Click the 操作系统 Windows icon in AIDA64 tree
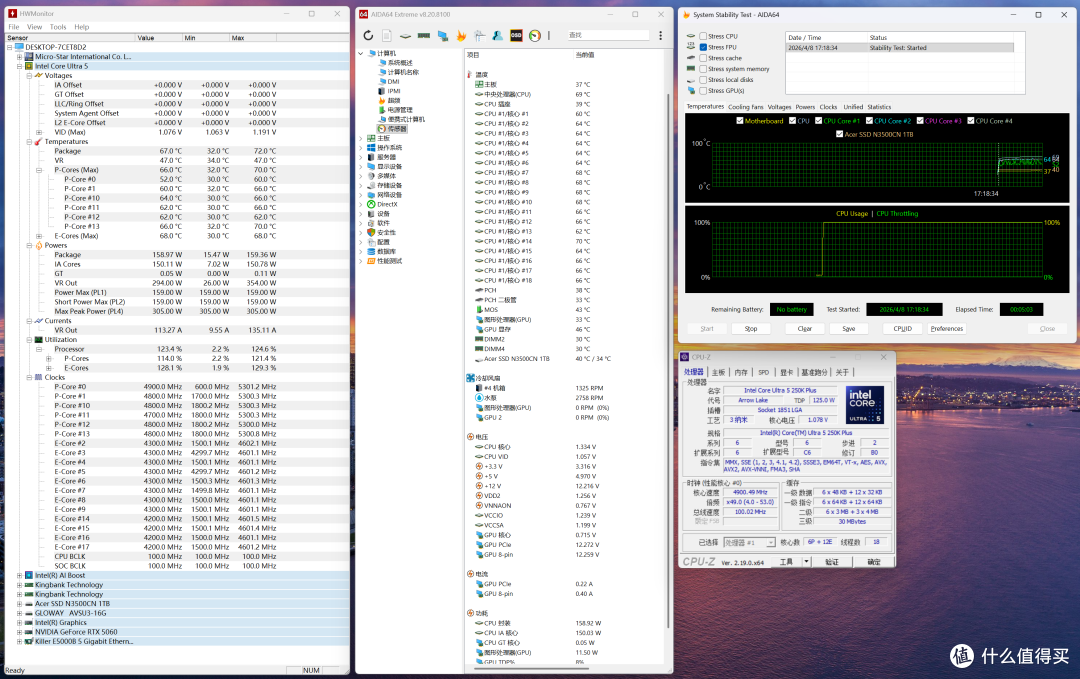The height and width of the screenshot is (679, 1080). tap(371, 147)
